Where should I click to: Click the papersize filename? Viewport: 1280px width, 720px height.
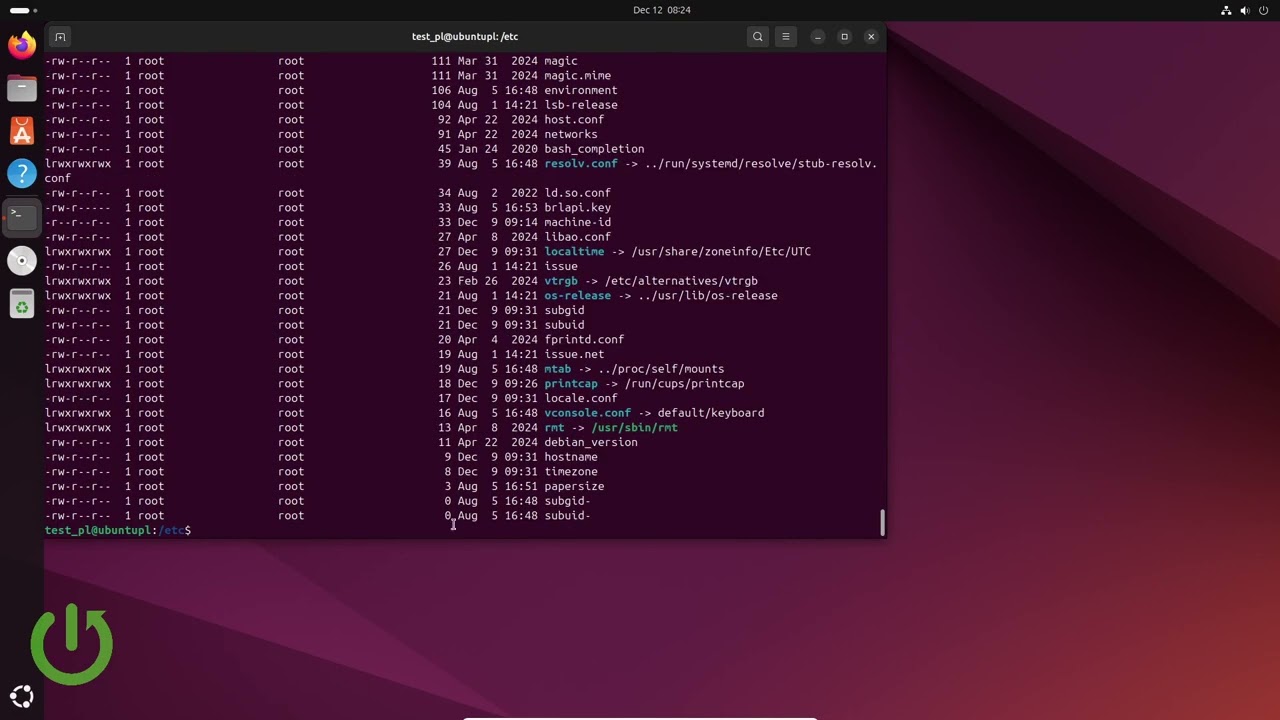click(x=574, y=486)
